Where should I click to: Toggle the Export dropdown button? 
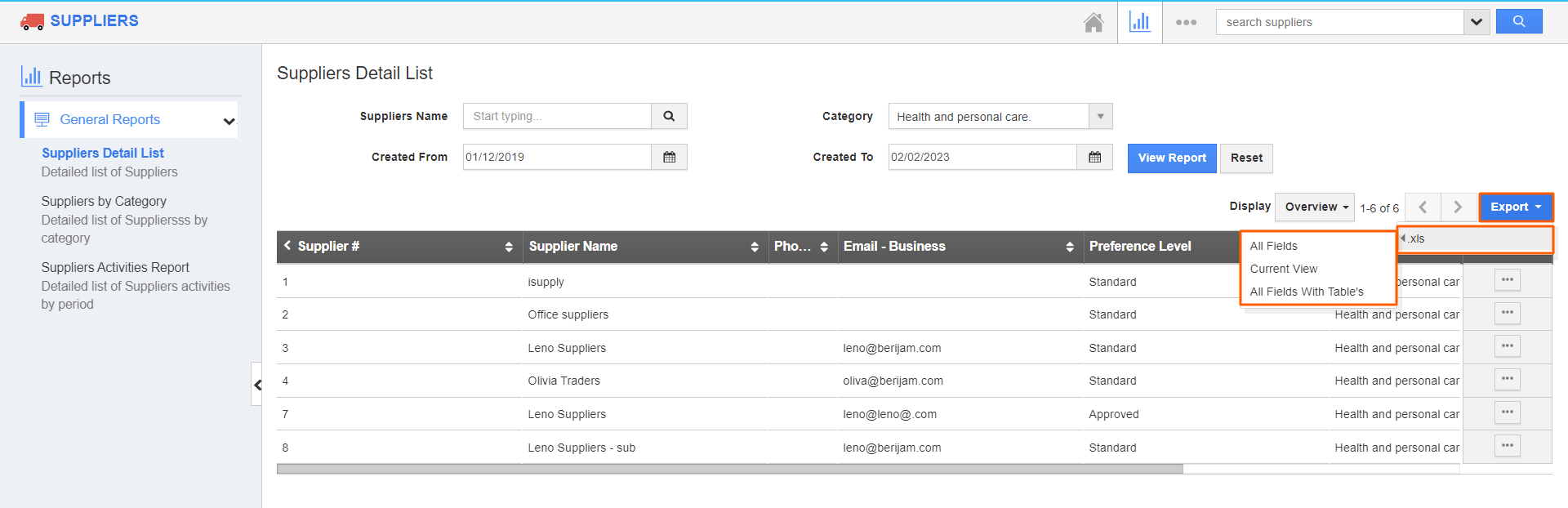point(1516,207)
